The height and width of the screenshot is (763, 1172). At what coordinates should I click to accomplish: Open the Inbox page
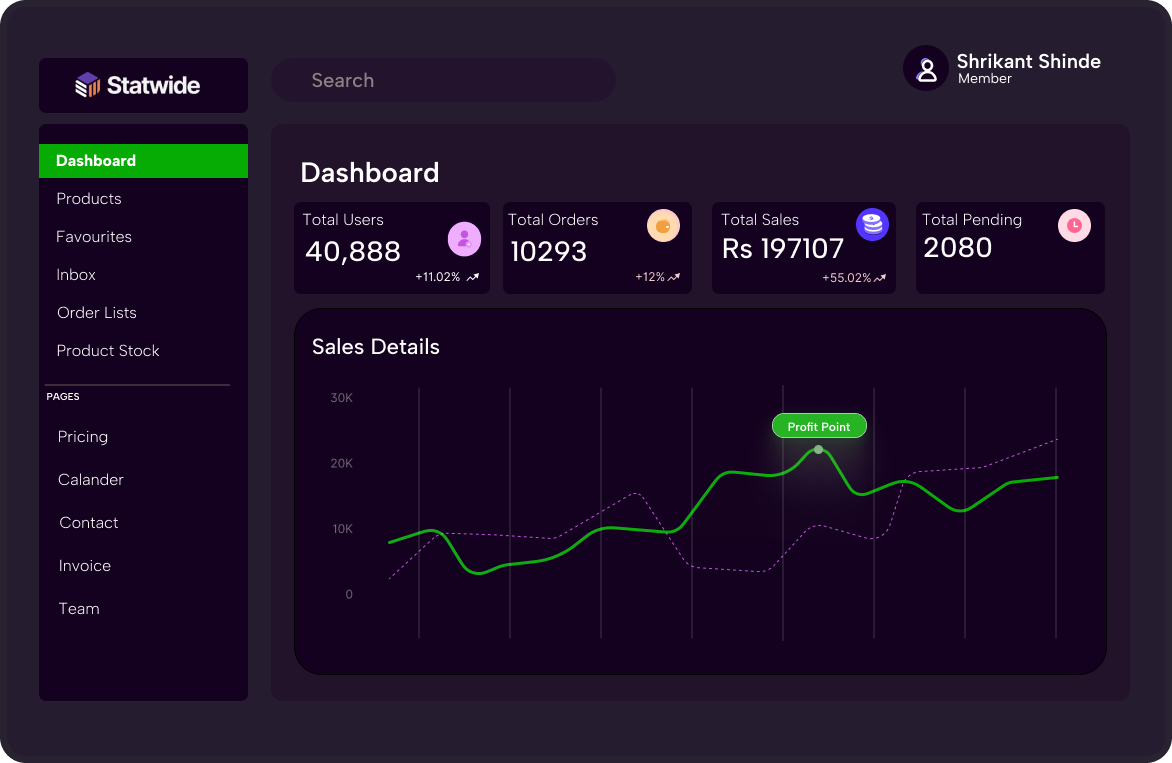coord(76,274)
